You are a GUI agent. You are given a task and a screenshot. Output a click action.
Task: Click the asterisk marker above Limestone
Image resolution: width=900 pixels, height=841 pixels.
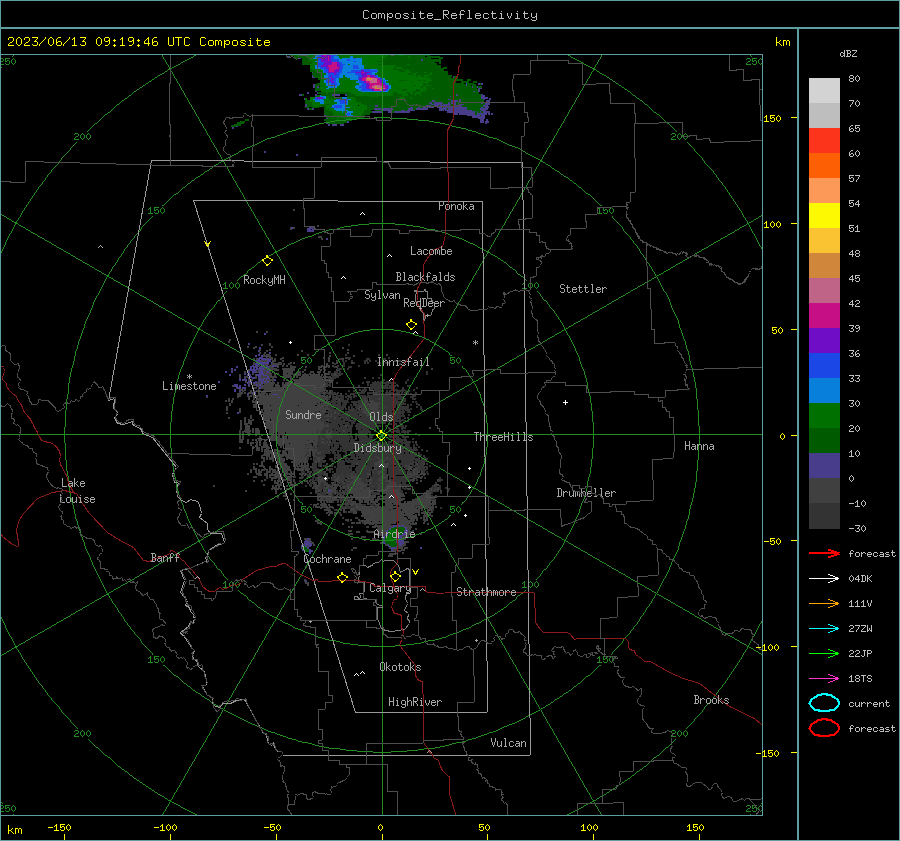(x=189, y=377)
